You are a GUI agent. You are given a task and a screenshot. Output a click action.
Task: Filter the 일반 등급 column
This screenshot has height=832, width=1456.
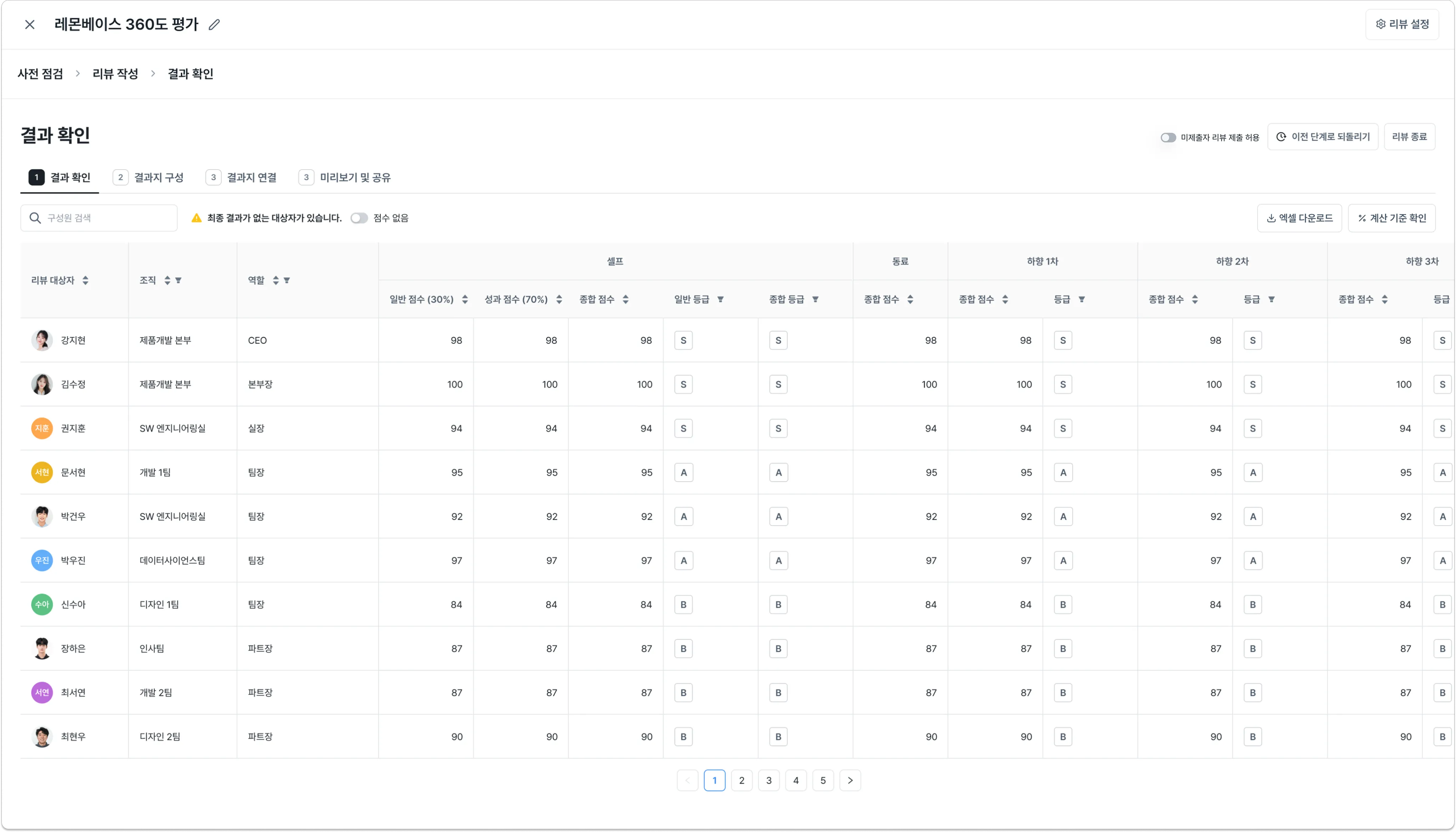click(721, 300)
